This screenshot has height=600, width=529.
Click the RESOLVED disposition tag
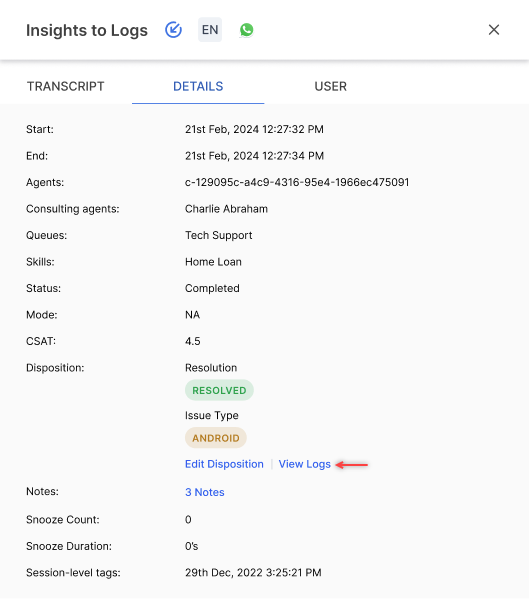(219, 390)
